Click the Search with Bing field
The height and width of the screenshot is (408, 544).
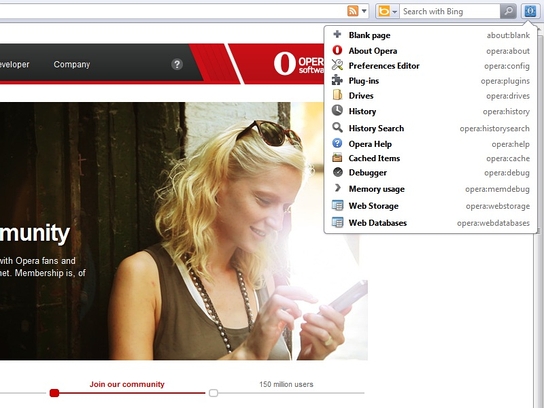(450, 11)
